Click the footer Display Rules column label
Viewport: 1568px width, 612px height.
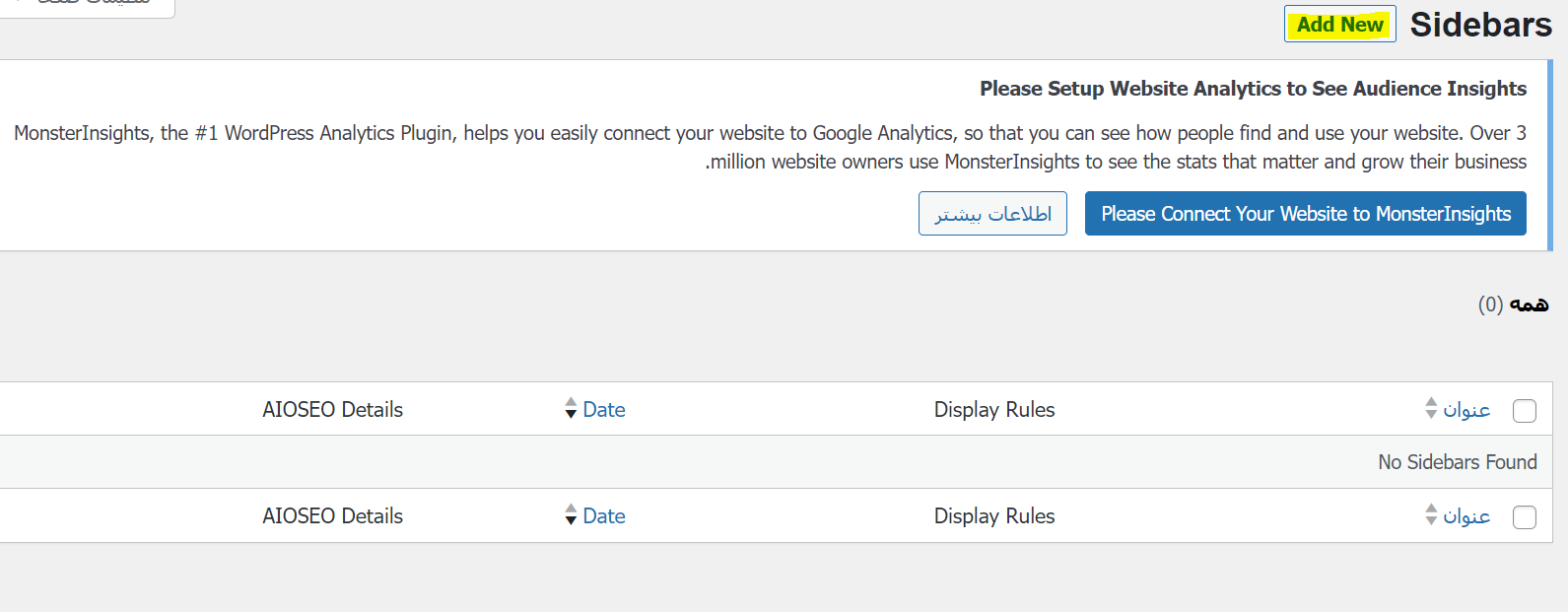(x=994, y=515)
